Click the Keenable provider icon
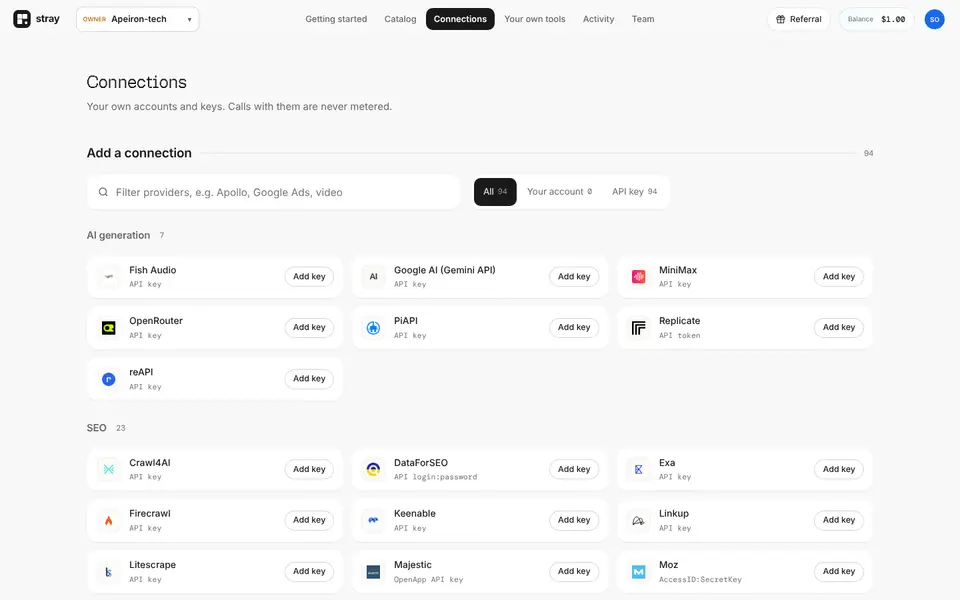Screen dimensions: 960x600 (x=373, y=520)
